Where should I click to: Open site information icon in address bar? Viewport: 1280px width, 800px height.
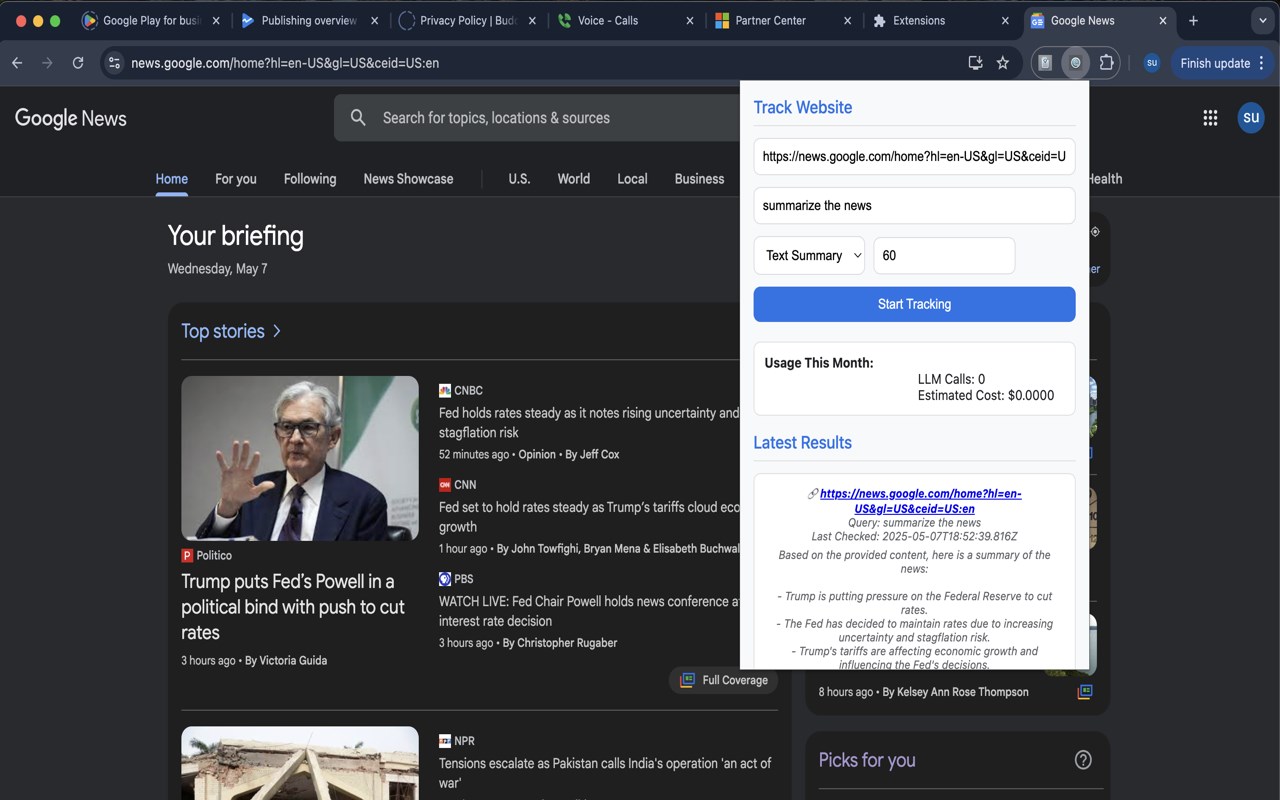(x=114, y=63)
